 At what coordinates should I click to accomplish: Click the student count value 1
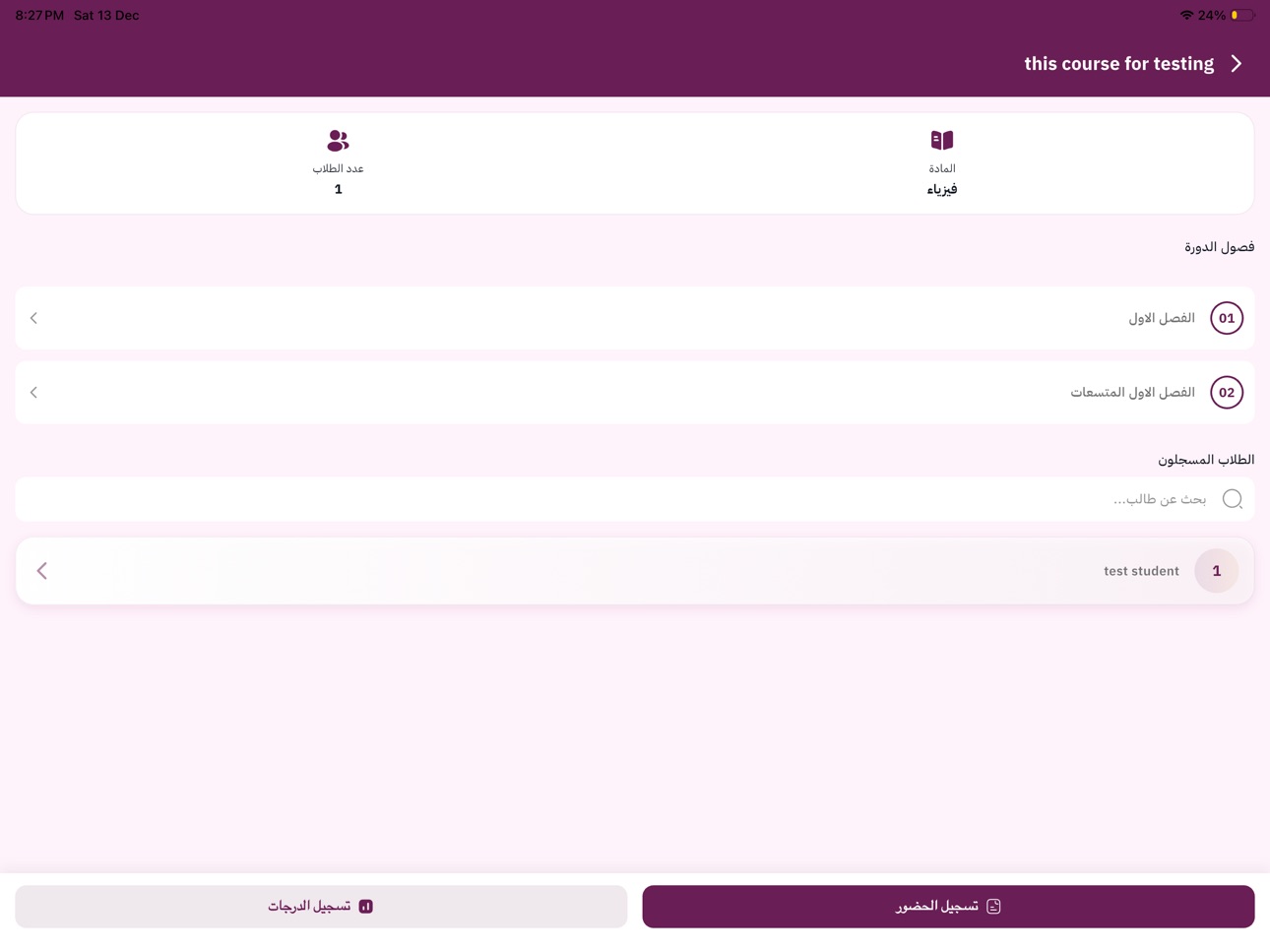pos(338,189)
